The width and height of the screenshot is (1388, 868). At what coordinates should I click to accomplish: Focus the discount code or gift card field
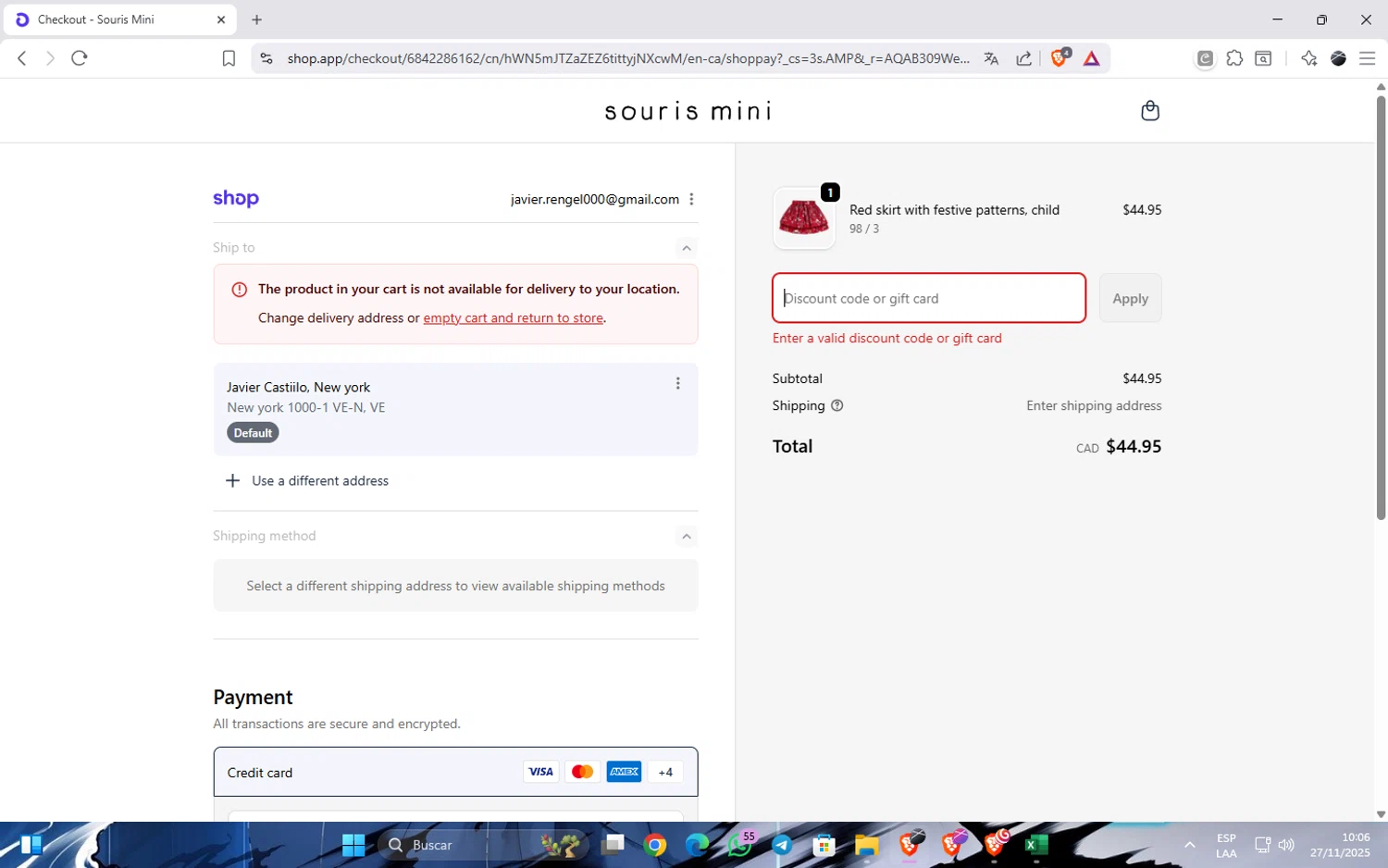coord(929,298)
